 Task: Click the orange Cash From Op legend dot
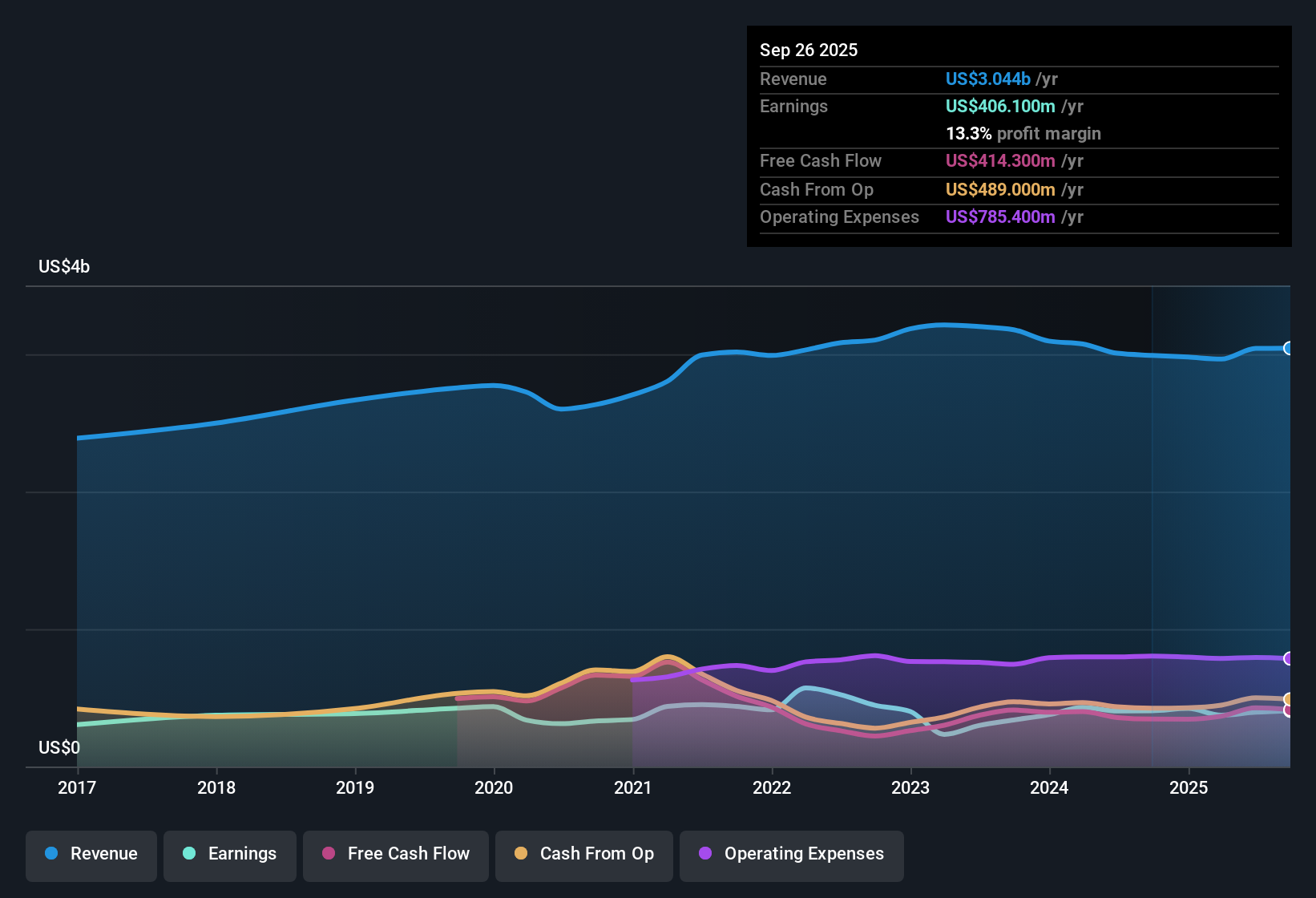[x=520, y=854]
